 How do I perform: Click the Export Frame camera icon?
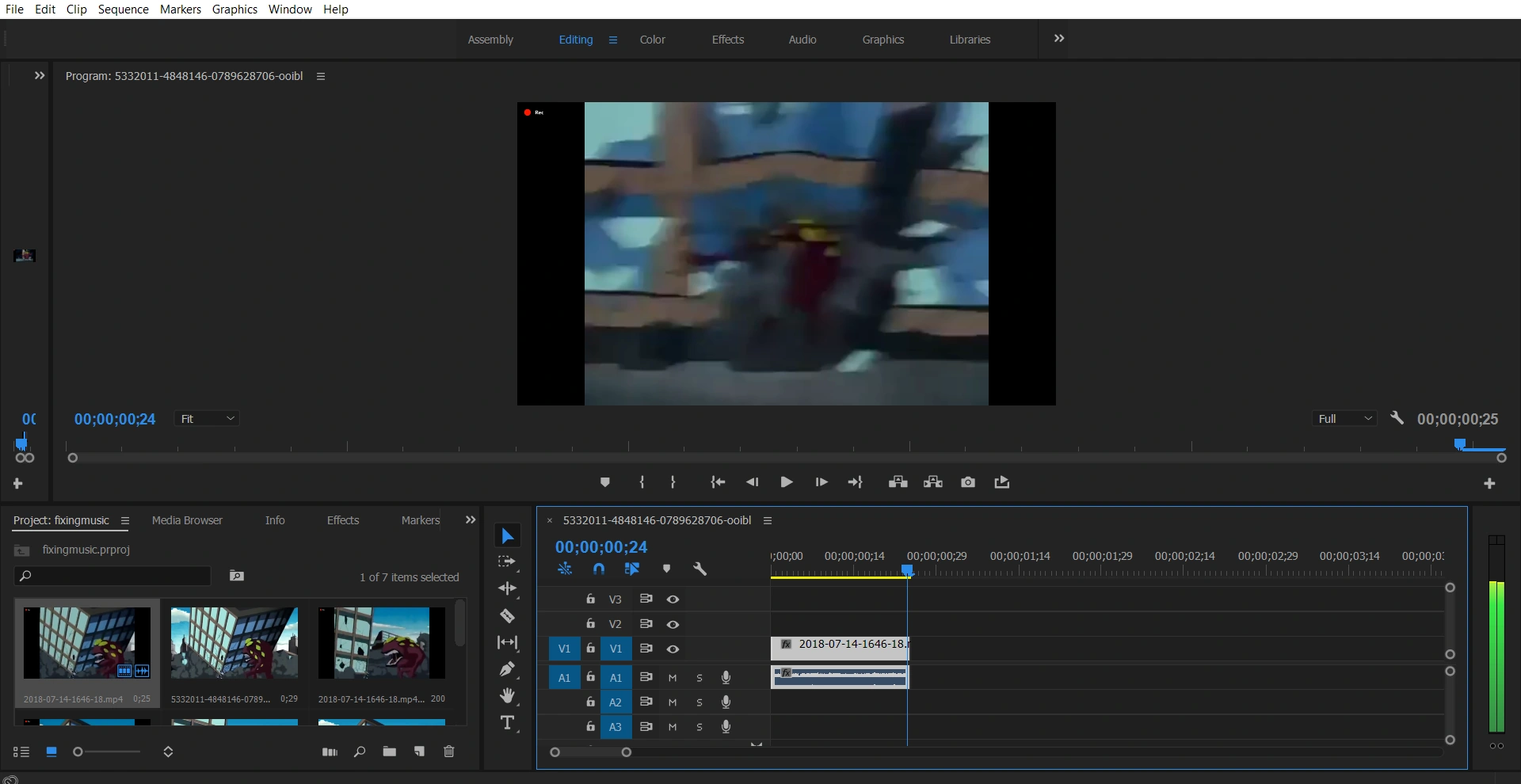(x=967, y=482)
